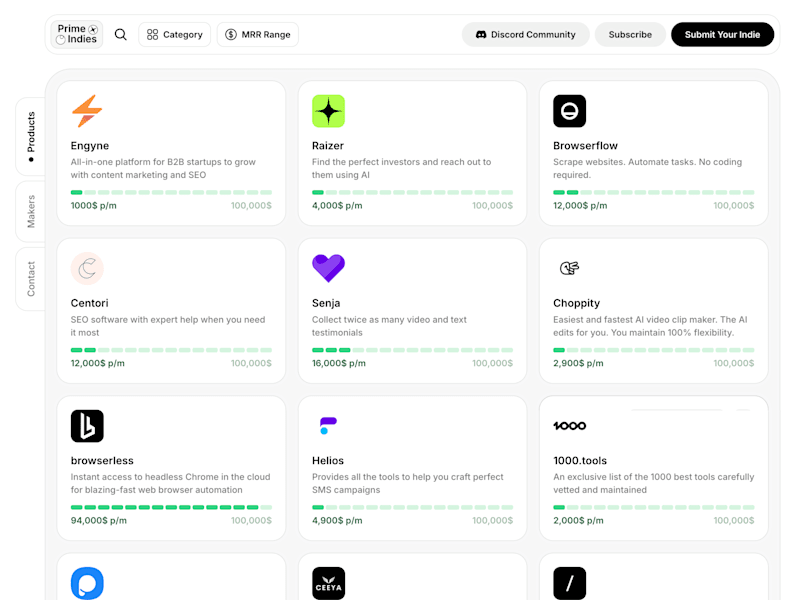This screenshot has width=800, height=600.
Task: Click the Raizer green star logo
Action: coord(329,111)
